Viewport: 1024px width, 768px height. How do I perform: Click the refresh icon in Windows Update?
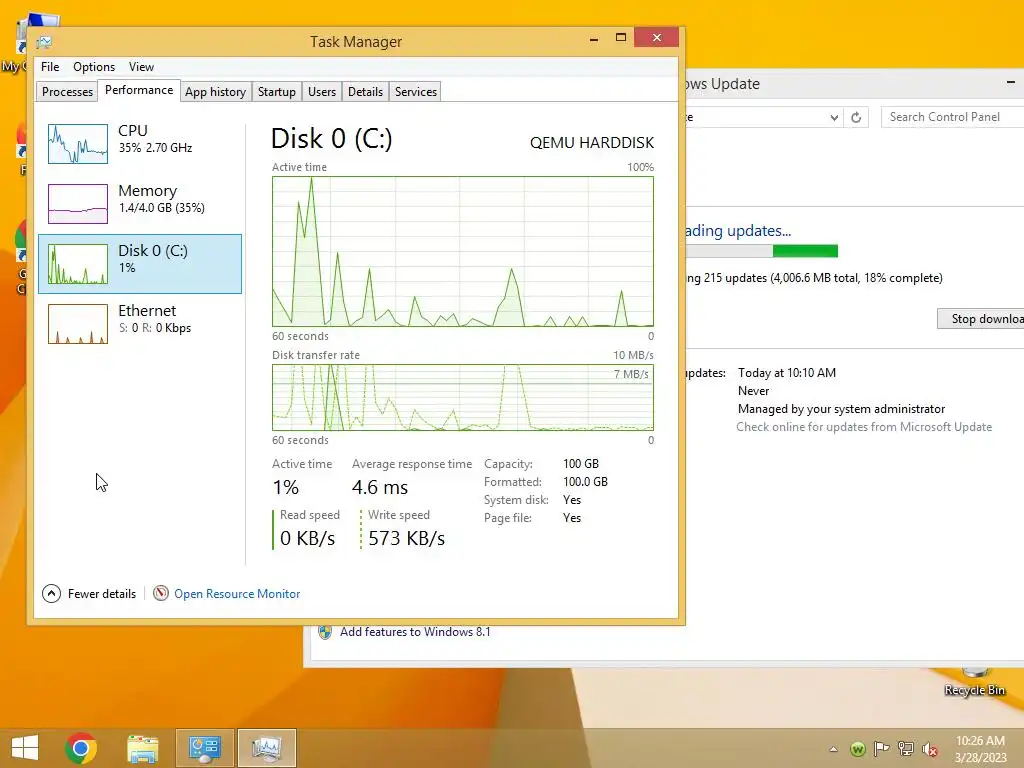(856, 118)
